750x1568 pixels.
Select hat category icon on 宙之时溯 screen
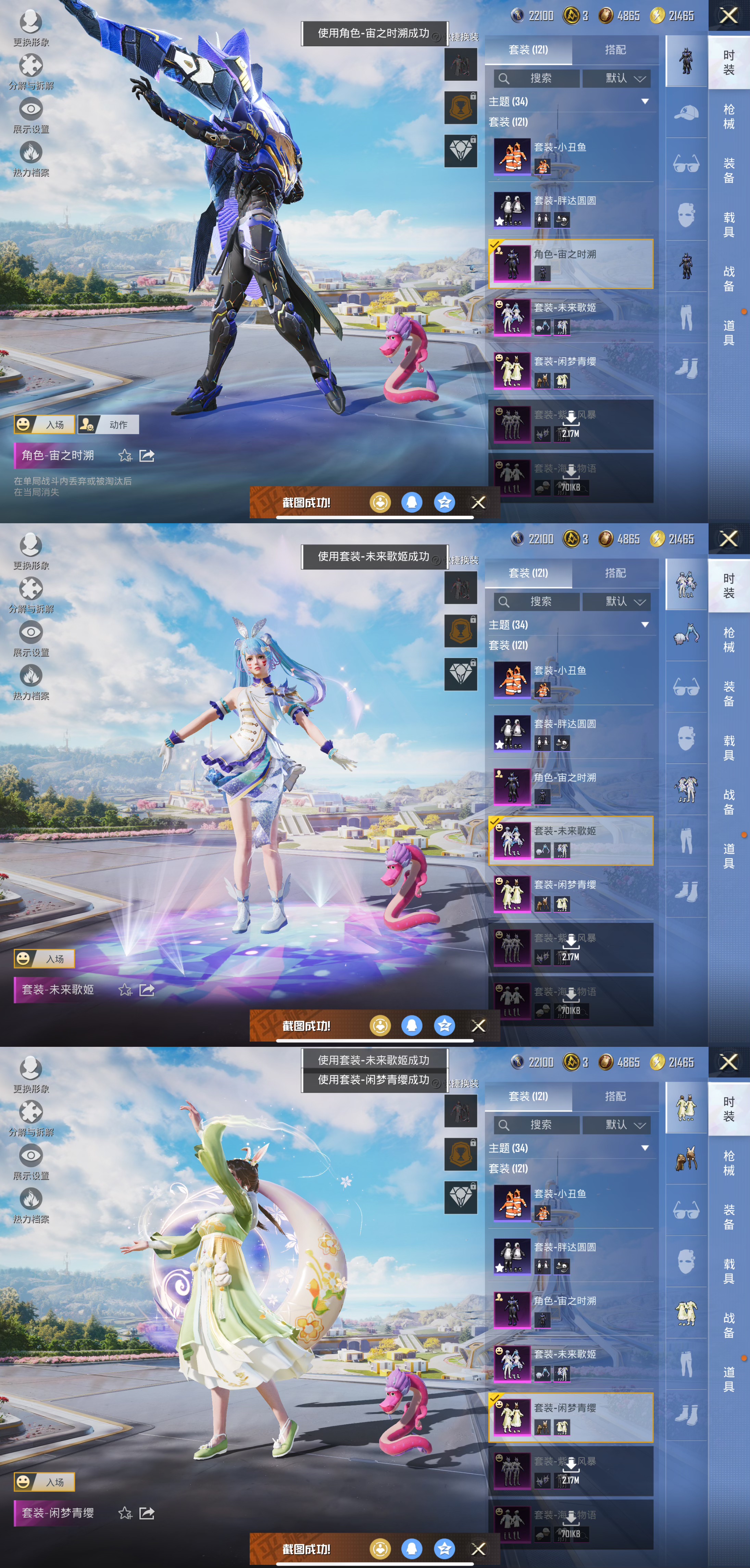pos(686,113)
